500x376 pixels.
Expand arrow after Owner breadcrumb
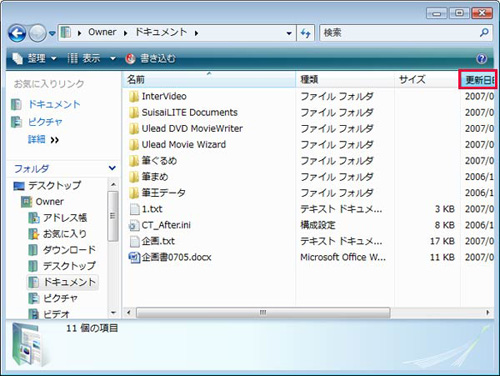(126, 33)
